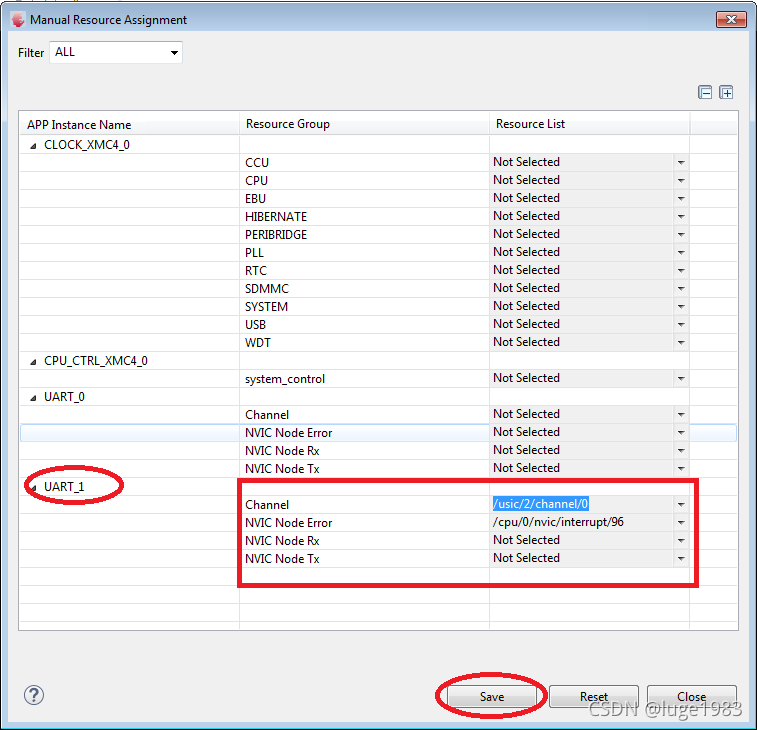Open UART_0 Channel resource dropdown
This screenshot has height=730, width=757.
coord(681,414)
